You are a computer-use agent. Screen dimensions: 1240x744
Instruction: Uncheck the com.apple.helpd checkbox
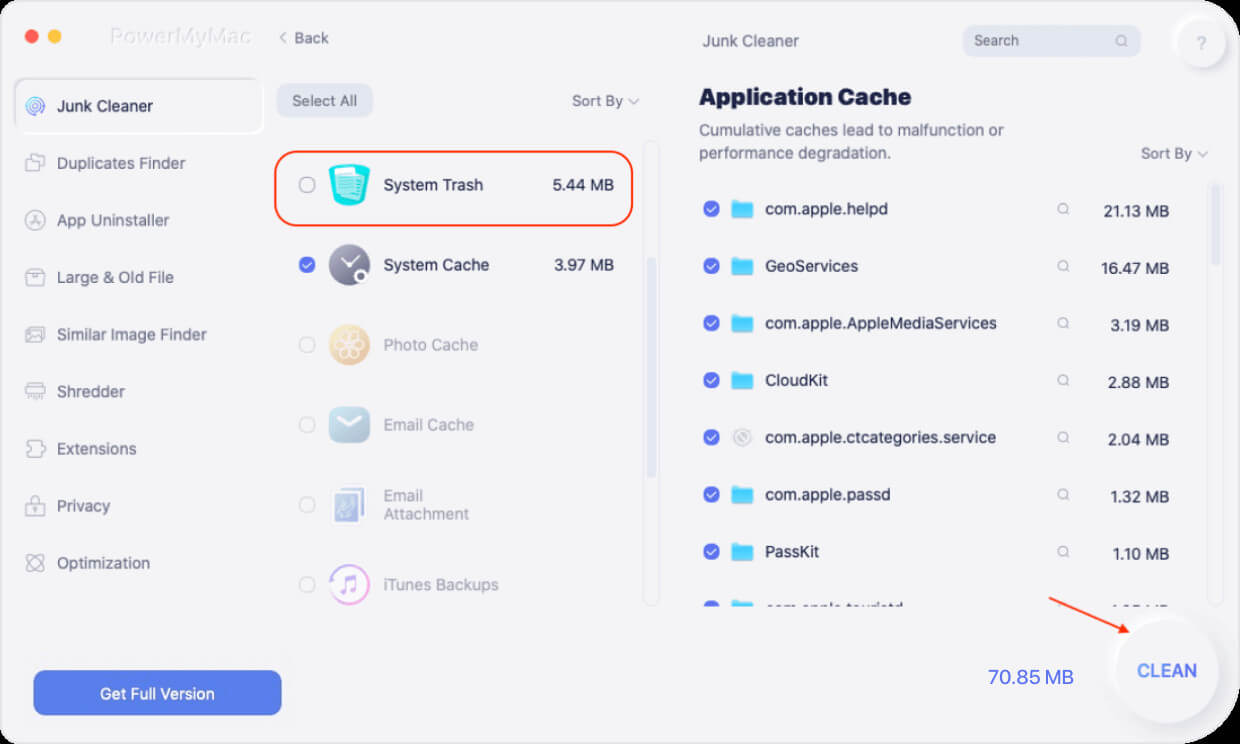711,209
